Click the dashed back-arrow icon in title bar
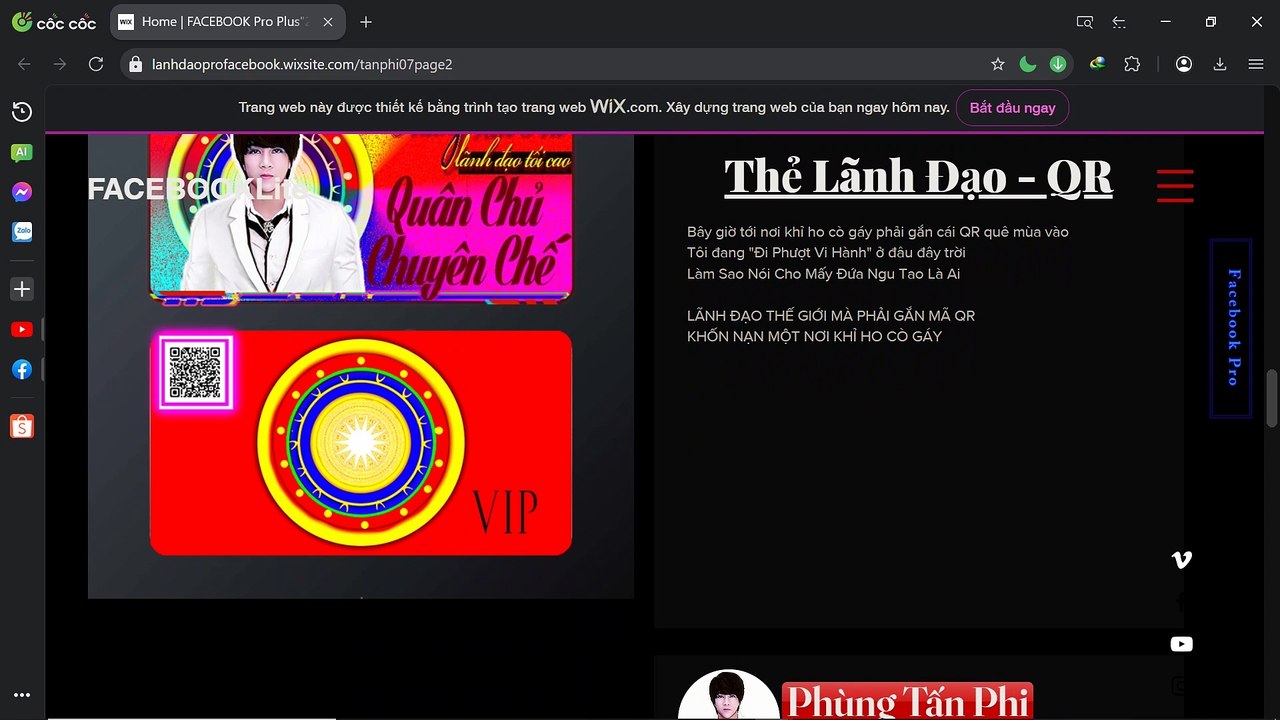Image resolution: width=1280 pixels, height=720 pixels. 1119,22
